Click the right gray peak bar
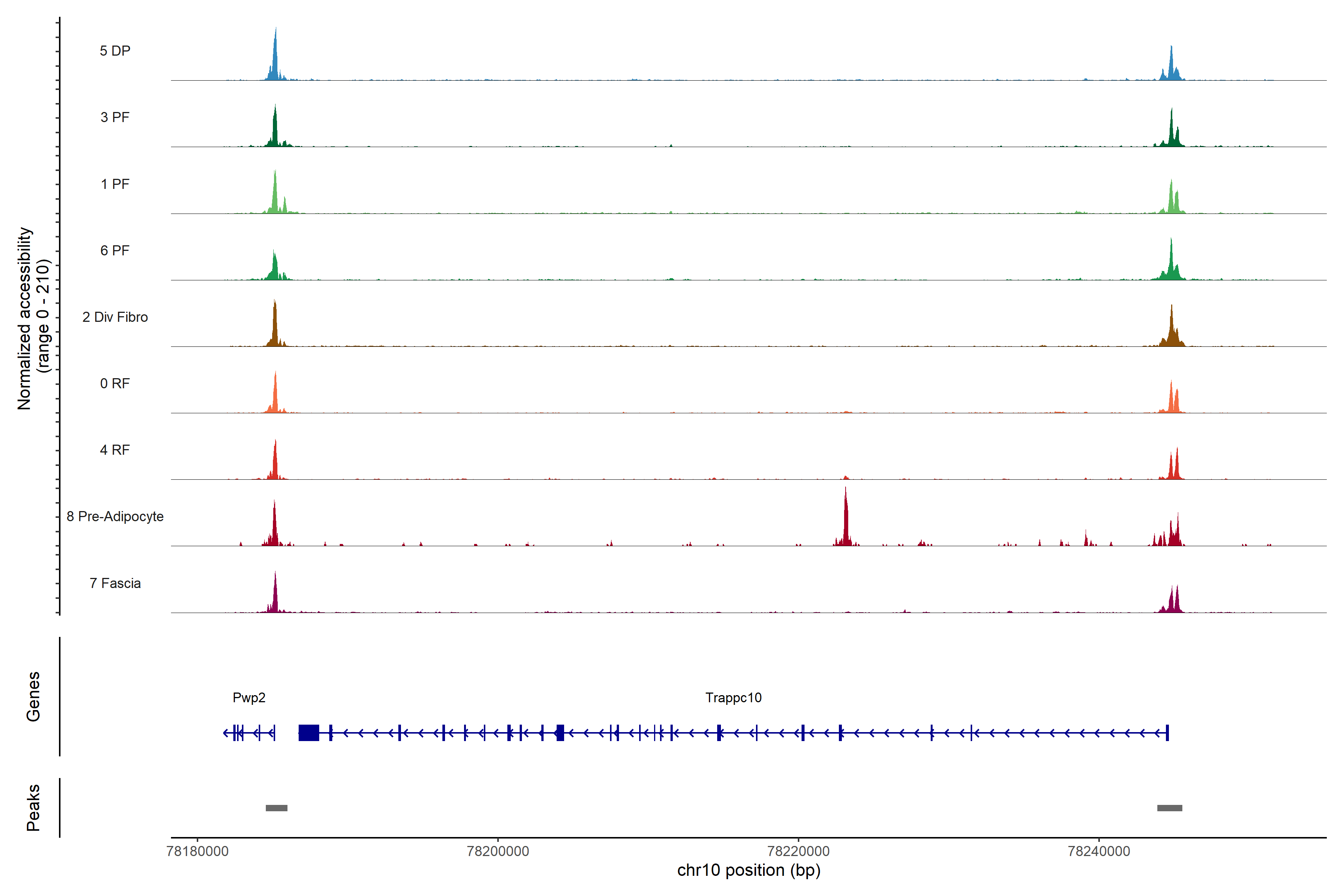The height and width of the screenshot is (896, 1344). click(x=1170, y=808)
